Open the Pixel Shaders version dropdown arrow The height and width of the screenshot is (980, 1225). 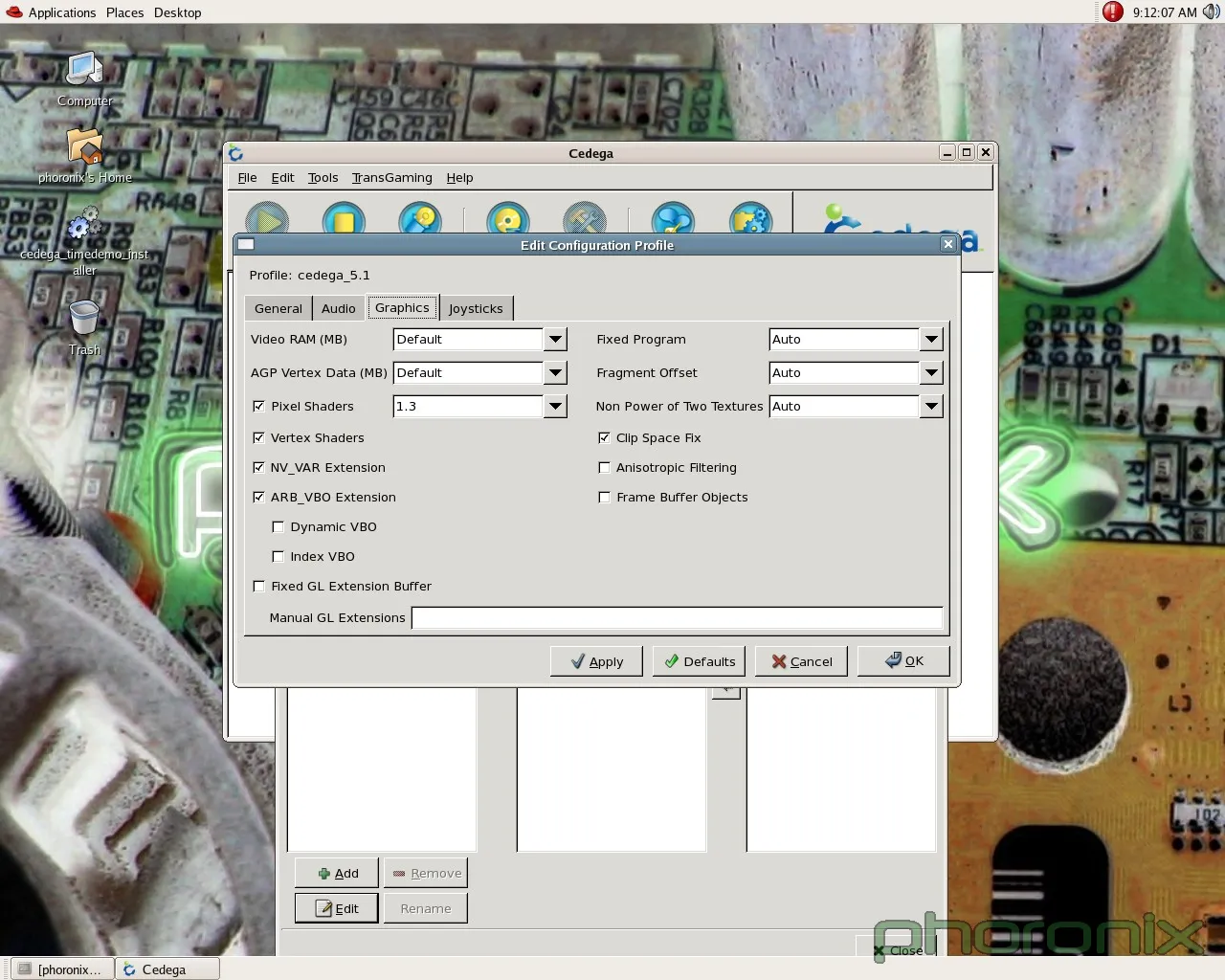pos(555,406)
